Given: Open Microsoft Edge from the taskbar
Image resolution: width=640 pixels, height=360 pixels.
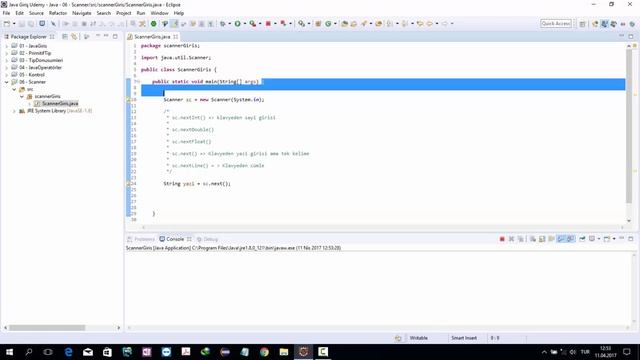Looking at the screenshot, I should 68,352.
